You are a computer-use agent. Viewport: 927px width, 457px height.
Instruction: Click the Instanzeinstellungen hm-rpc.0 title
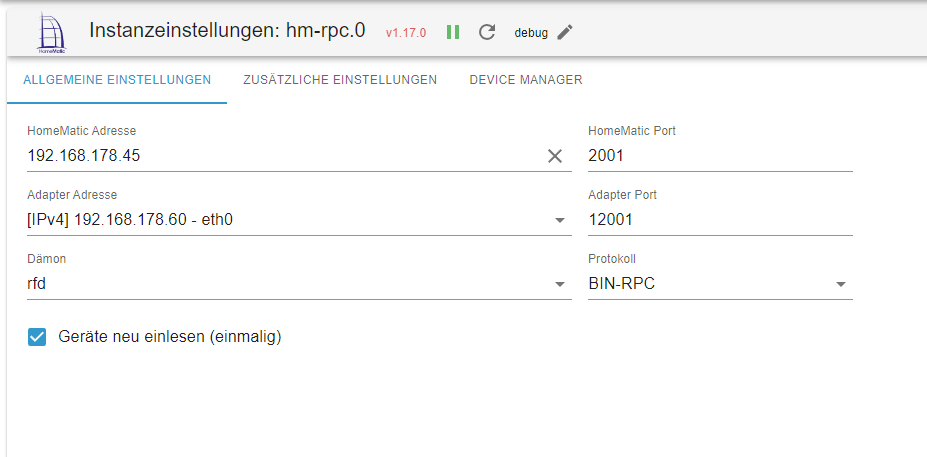(227, 31)
